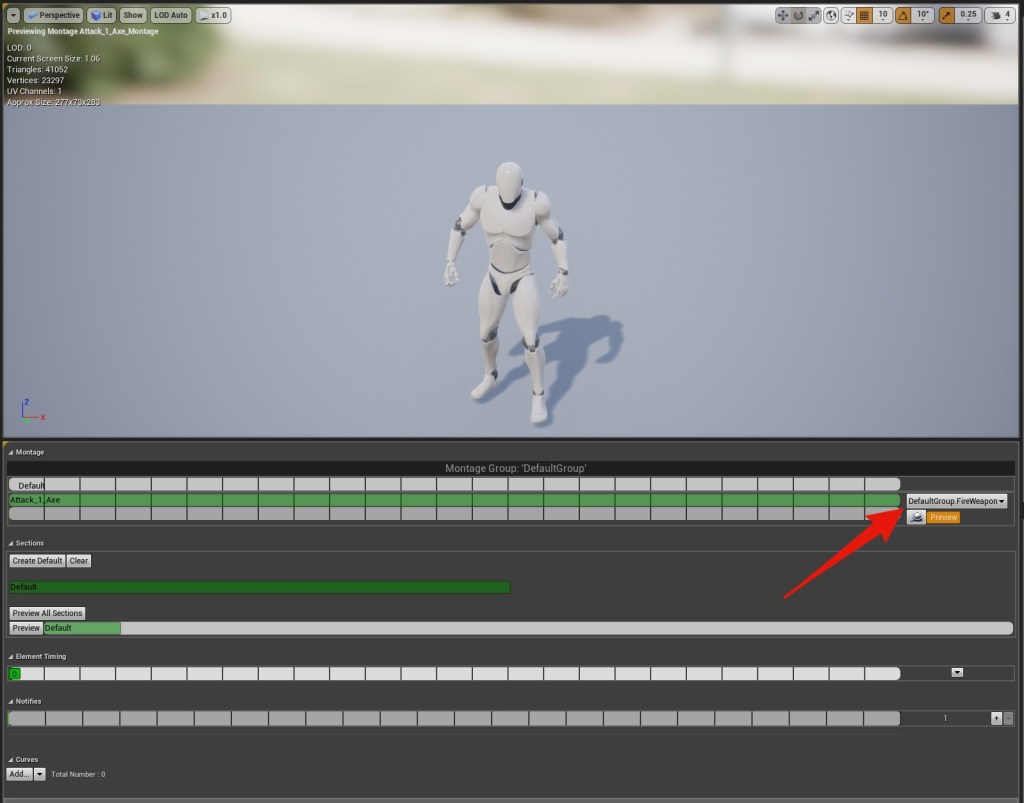Select dark green Default section bar
The width and height of the screenshot is (1024, 803).
pyautogui.click(x=259, y=587)
